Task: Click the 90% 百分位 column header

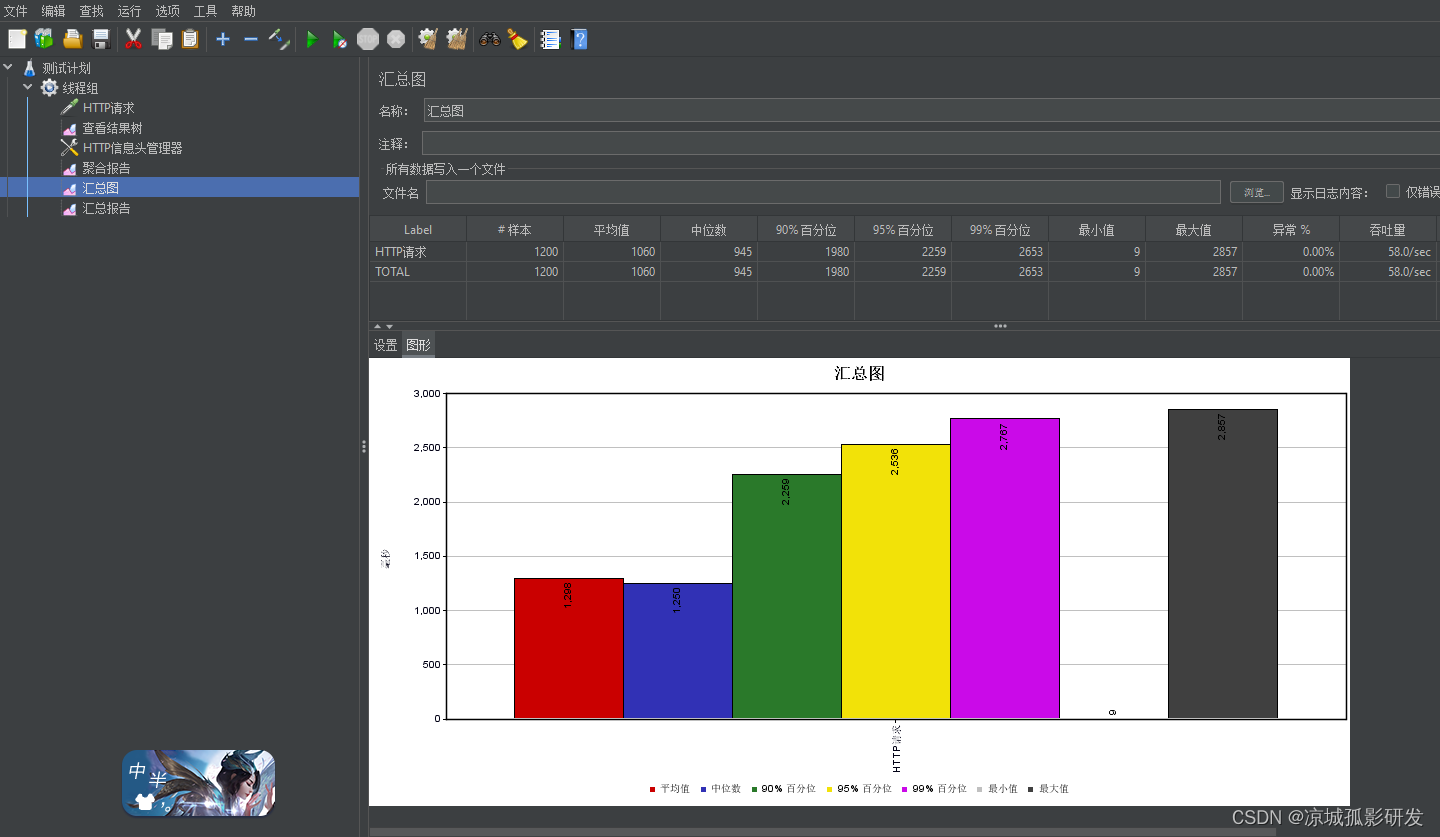Action: (x=806, y=230)
